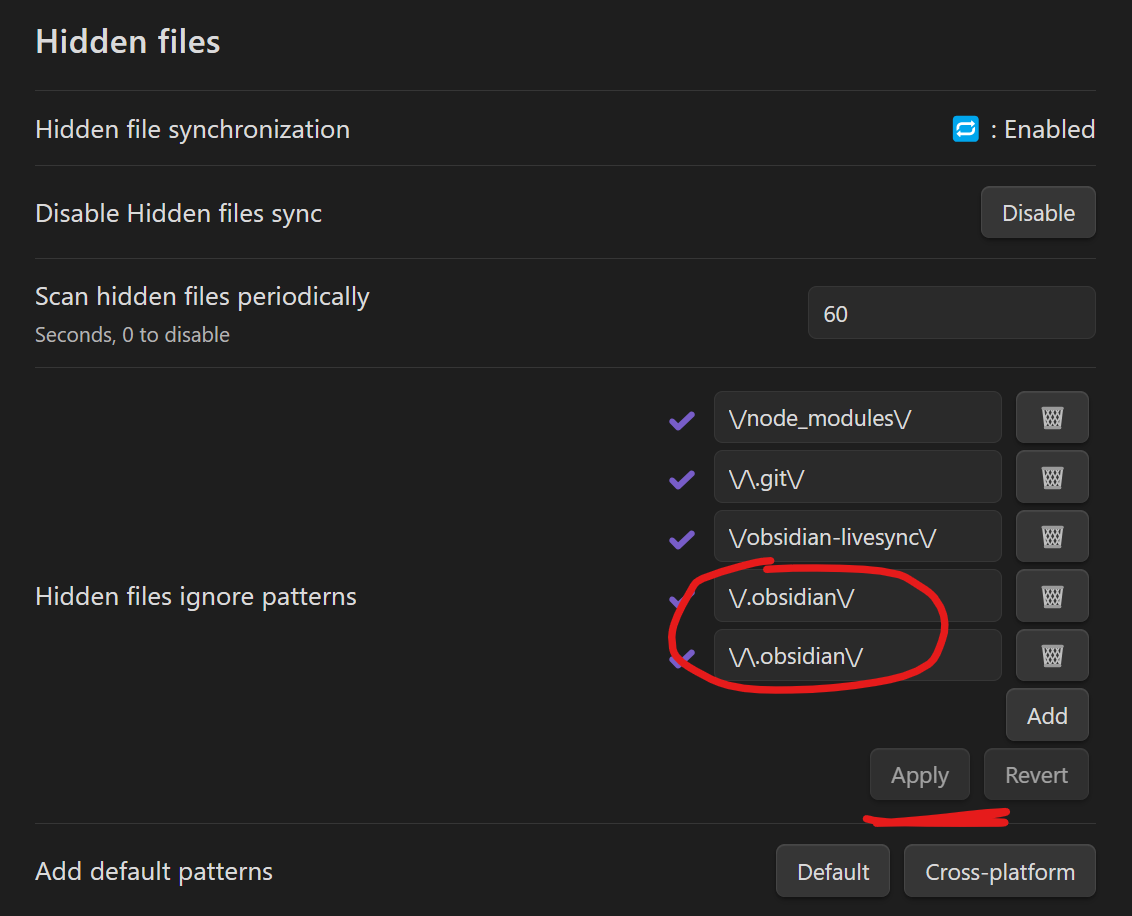The width and height of the screenshot is (1132, 916).
Task: Apply the ignore pattern changes
Action: click(x=919, y=776)
